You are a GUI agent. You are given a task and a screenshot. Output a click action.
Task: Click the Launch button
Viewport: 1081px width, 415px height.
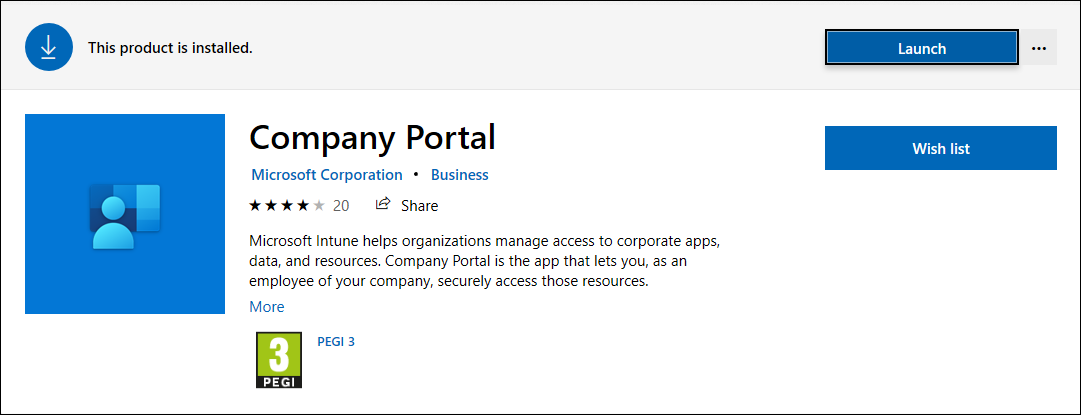pyautogui.click(x=922, y=48)
